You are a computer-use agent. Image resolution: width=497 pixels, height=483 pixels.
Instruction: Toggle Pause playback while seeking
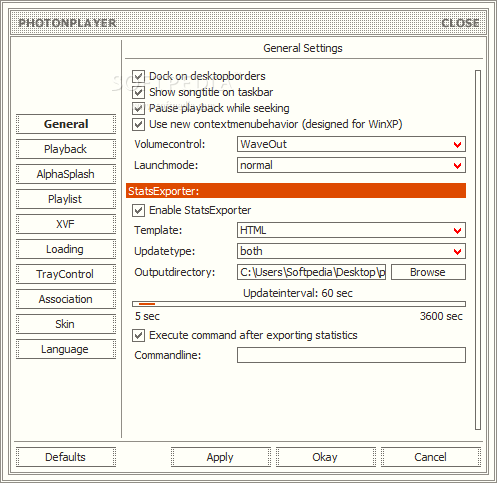pos(138,108)
